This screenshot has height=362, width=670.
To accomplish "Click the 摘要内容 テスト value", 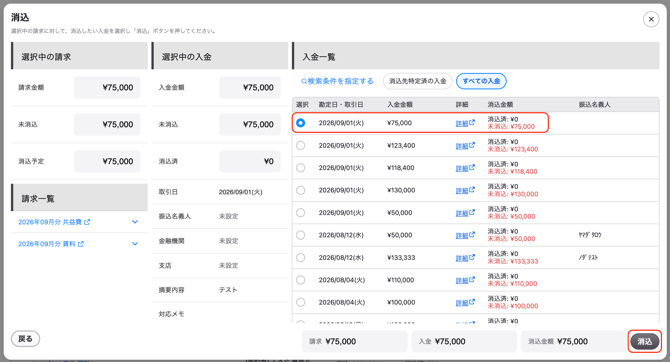I will pyautogui.click(x=228, y=290).
